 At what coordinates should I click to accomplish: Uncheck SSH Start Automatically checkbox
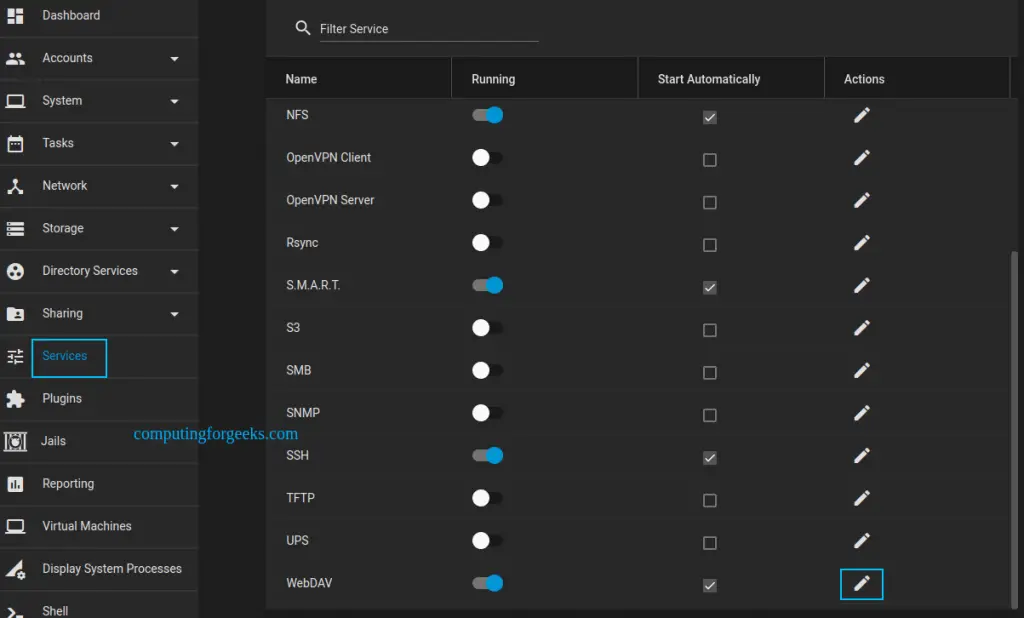(709, 458)
